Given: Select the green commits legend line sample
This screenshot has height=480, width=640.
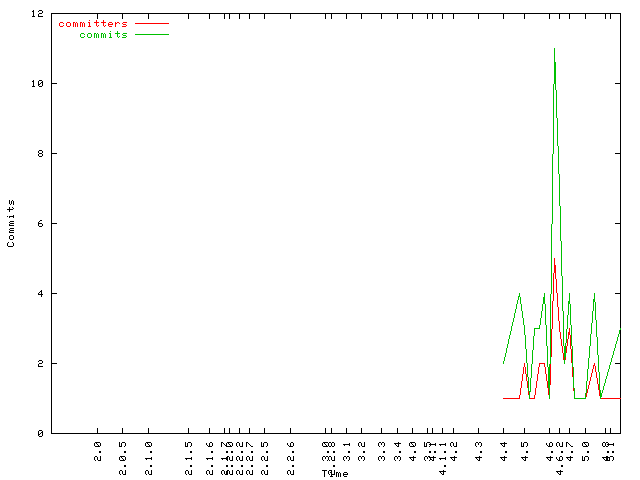Looking at the screenshot, I should (152, 34).
